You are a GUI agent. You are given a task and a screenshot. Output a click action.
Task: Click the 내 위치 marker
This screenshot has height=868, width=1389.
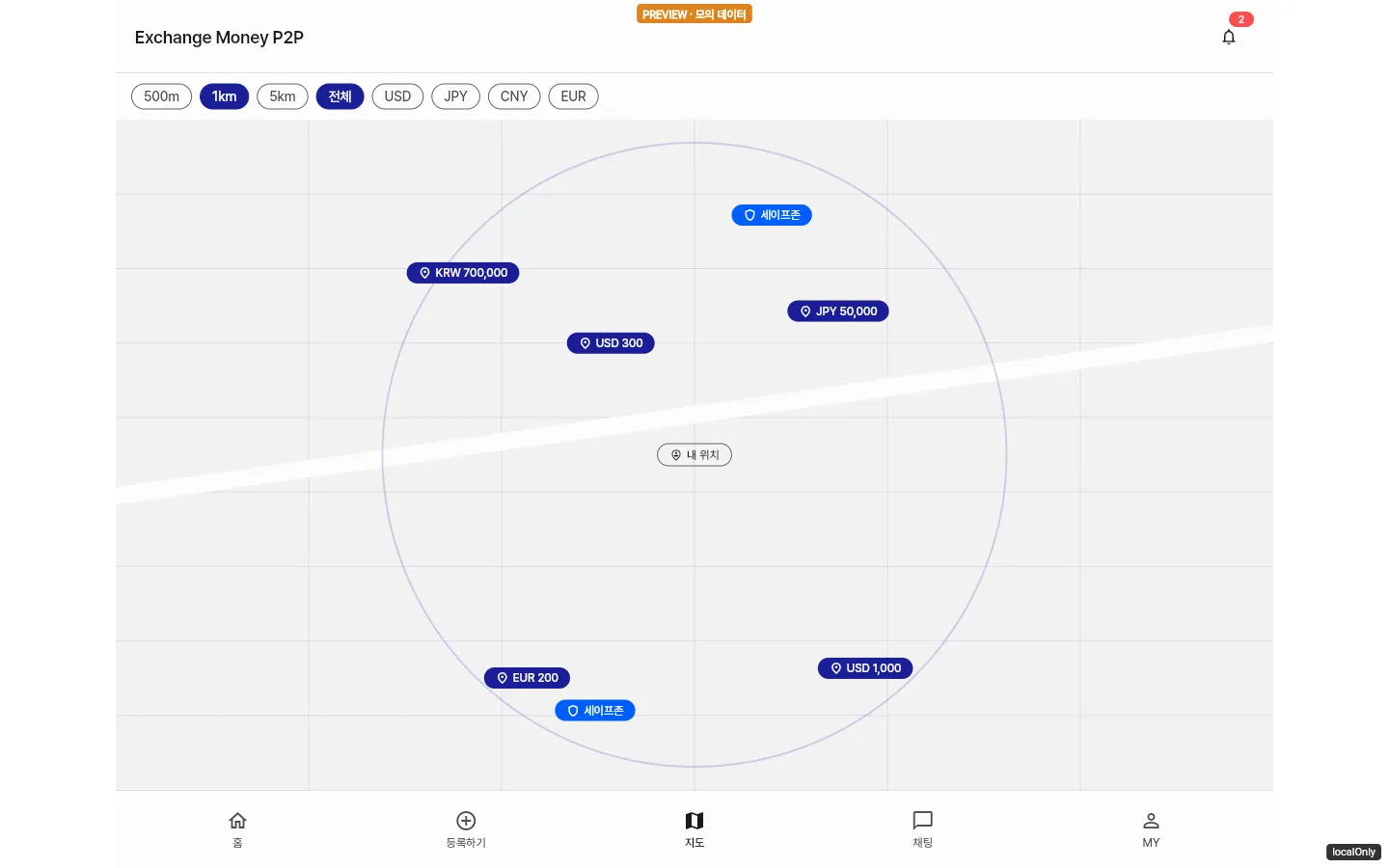pyautogui.click(x=694, y=455)
